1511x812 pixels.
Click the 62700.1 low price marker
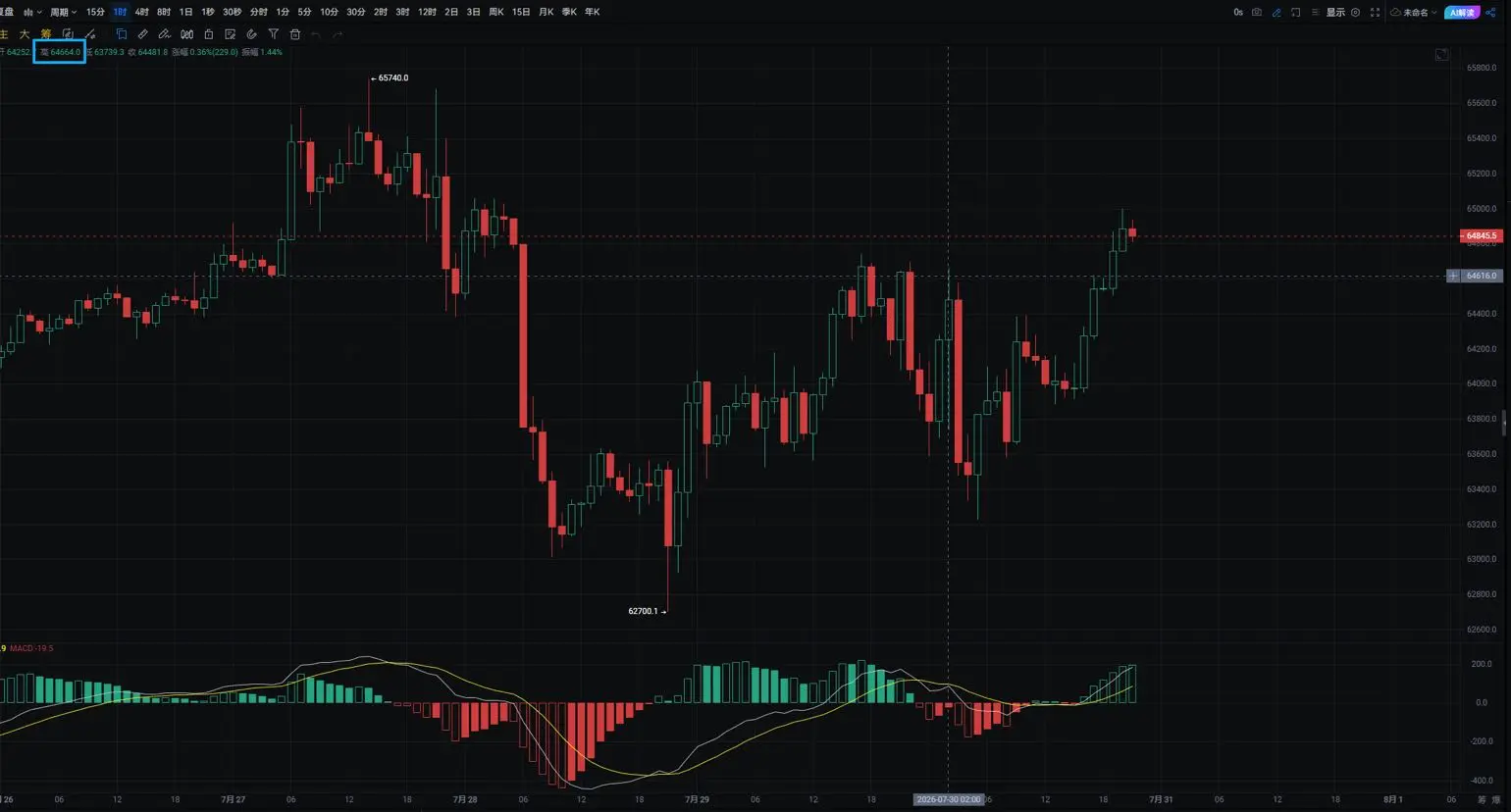647,611
